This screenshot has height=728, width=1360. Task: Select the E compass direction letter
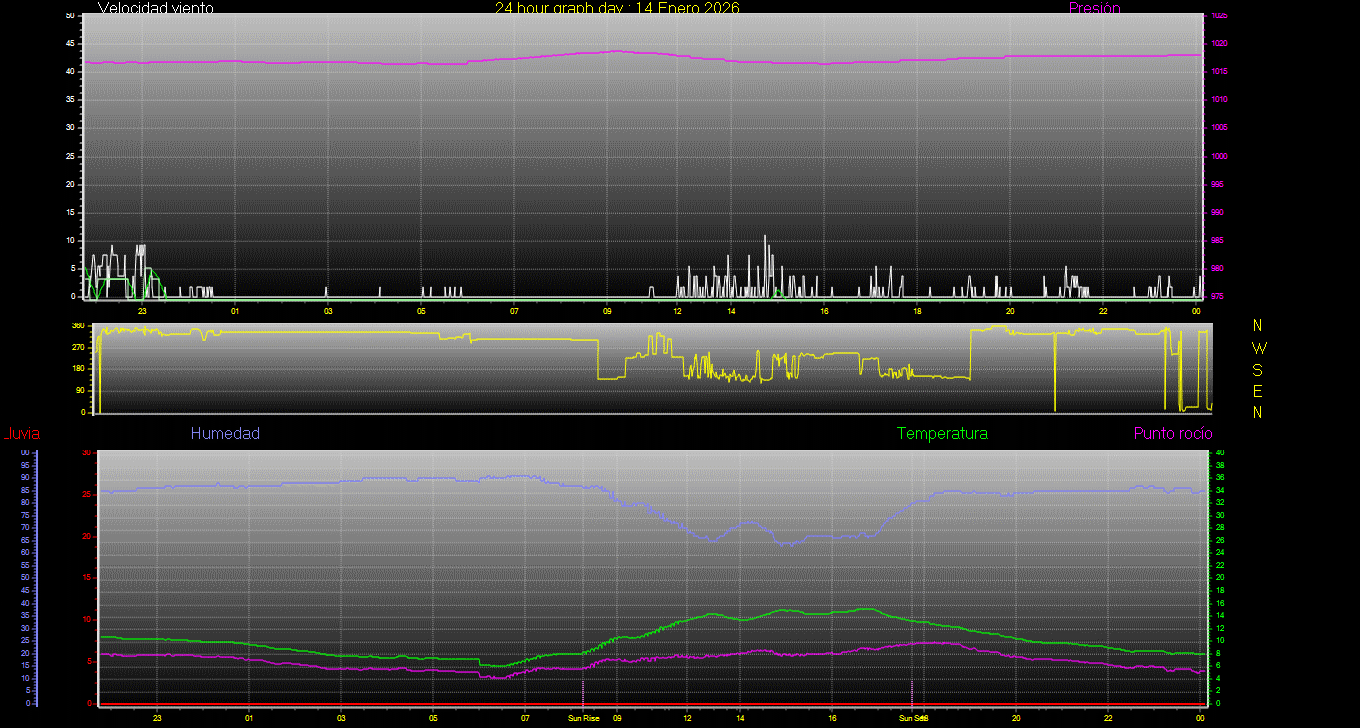point(1258,391)
